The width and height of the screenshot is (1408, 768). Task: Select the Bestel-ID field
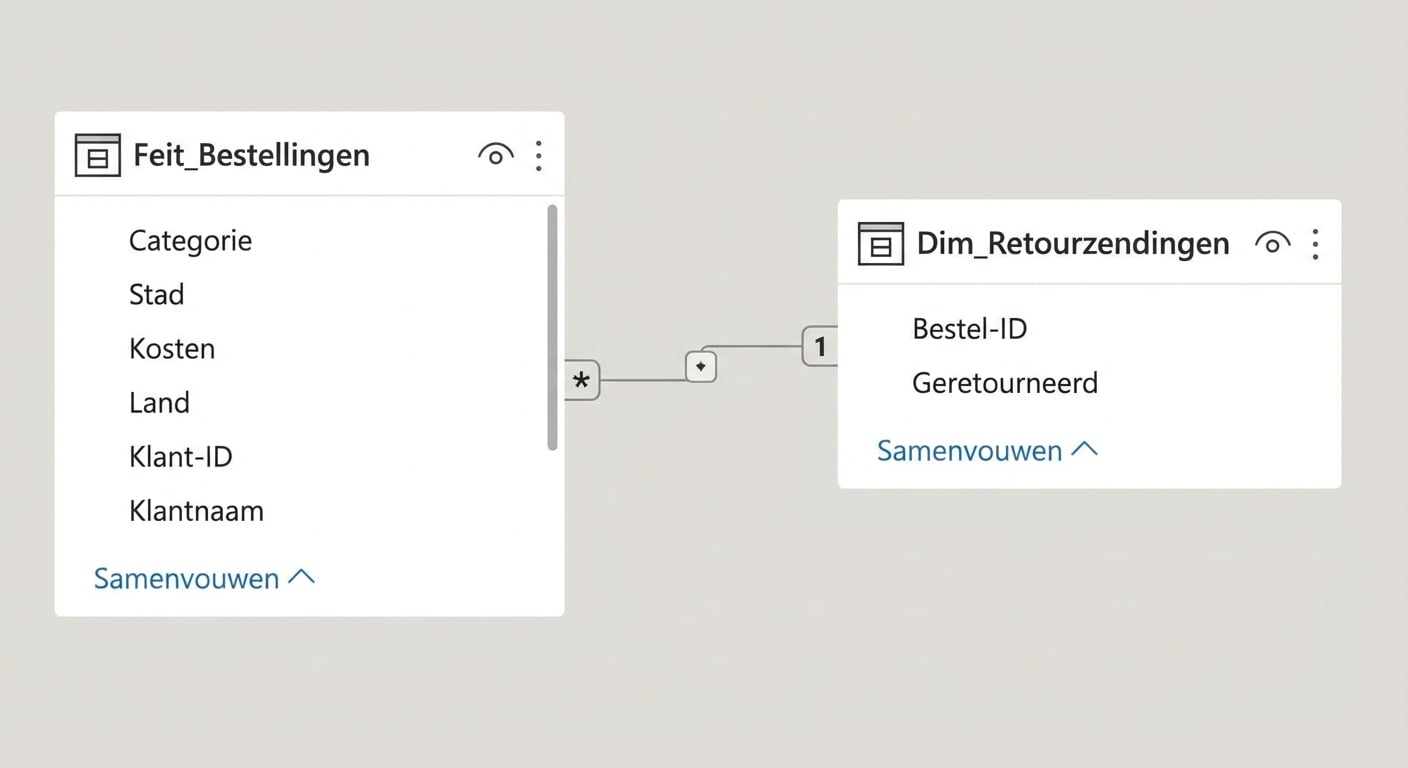[x=969, y=328]
